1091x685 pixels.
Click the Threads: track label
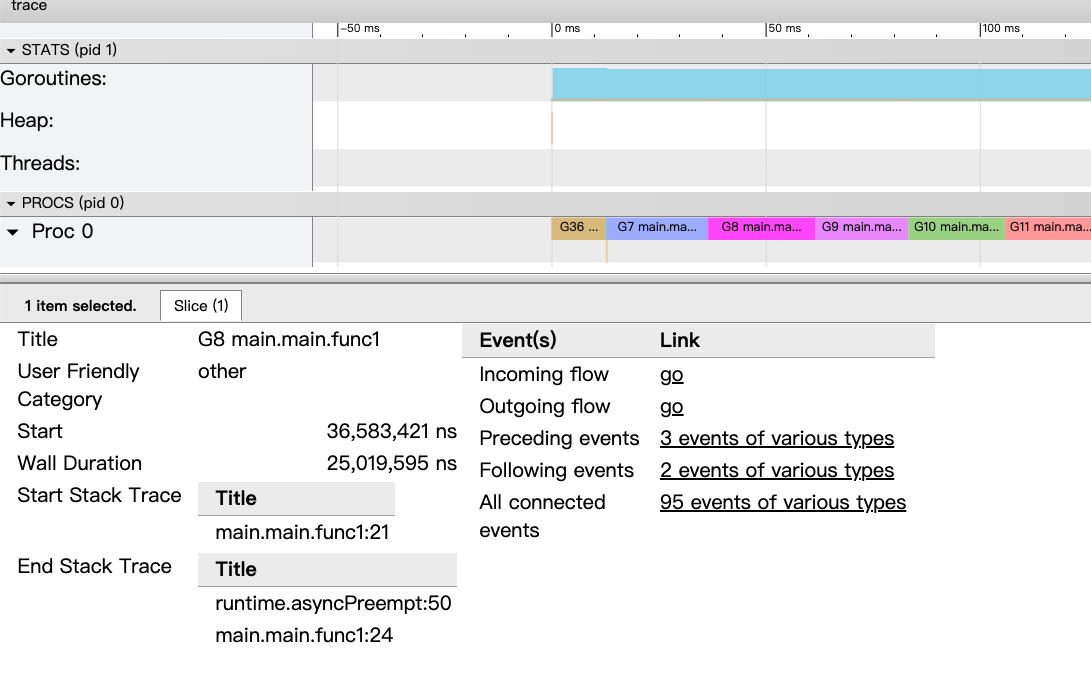40,164
